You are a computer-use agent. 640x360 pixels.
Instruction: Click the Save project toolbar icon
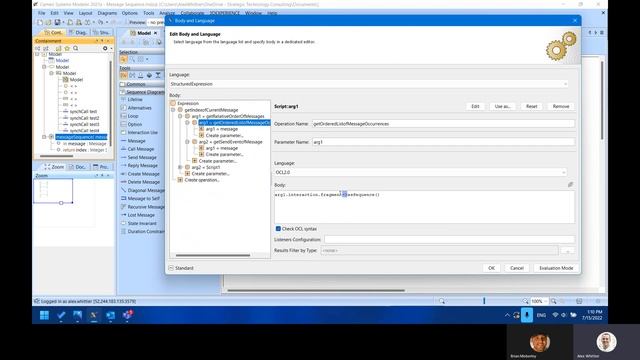[58, 22]
